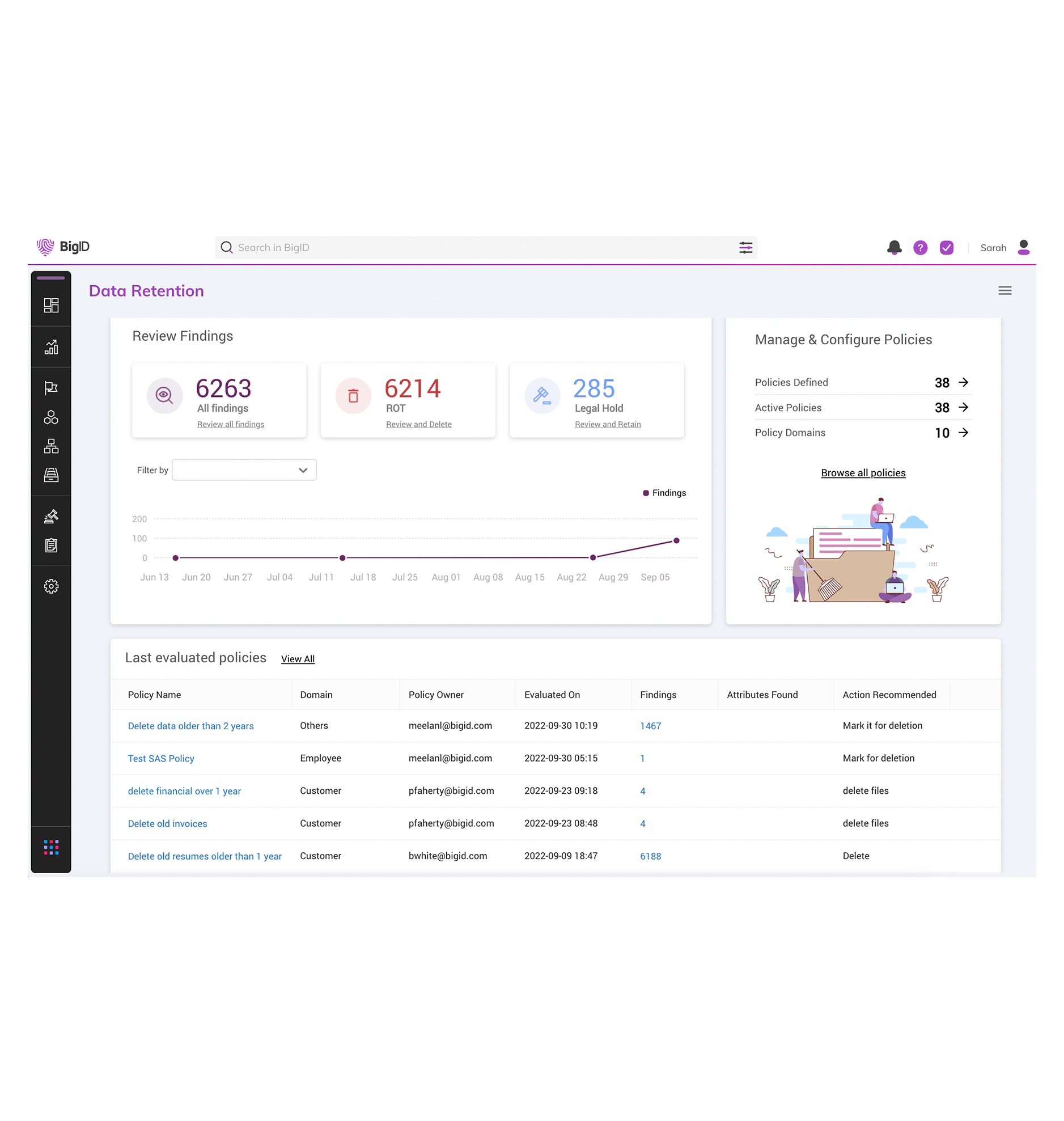Click the Sep 05 chart data point

pos(677,541)
